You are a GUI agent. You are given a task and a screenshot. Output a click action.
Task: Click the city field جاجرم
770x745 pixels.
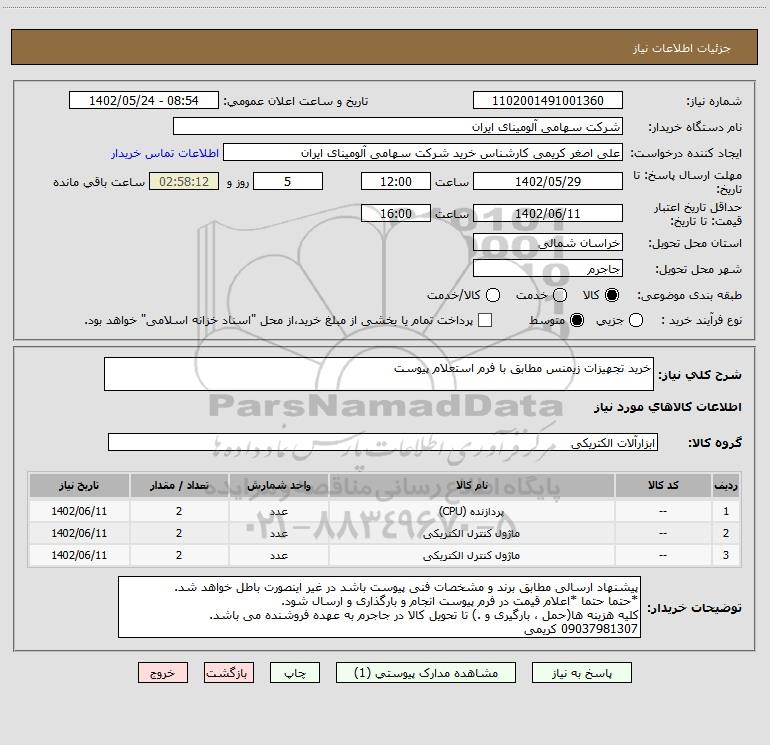coord(548,269)
